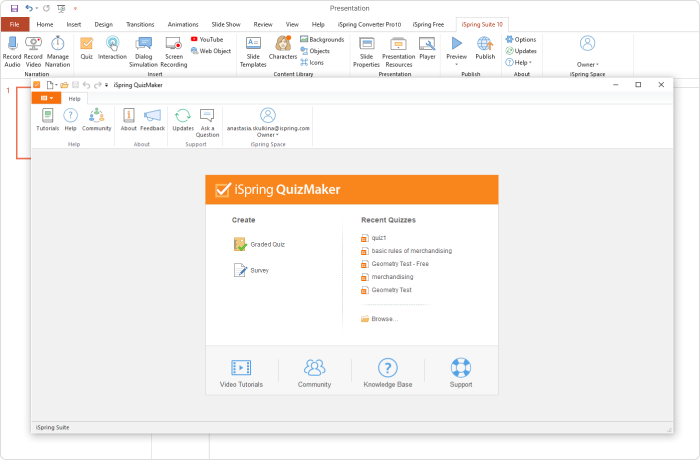Viewport: 700px width, 460px height.
Task: Switch to Slide Show tab
Action: [226, 24]
